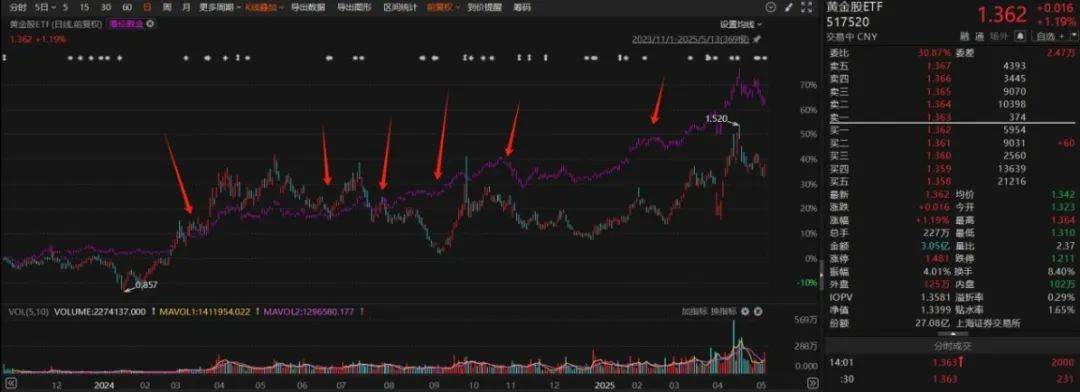Viewport: 1080px width, 392px height.
Task: Close the VOL indicator panel
Action: click(x=758, y=311)
